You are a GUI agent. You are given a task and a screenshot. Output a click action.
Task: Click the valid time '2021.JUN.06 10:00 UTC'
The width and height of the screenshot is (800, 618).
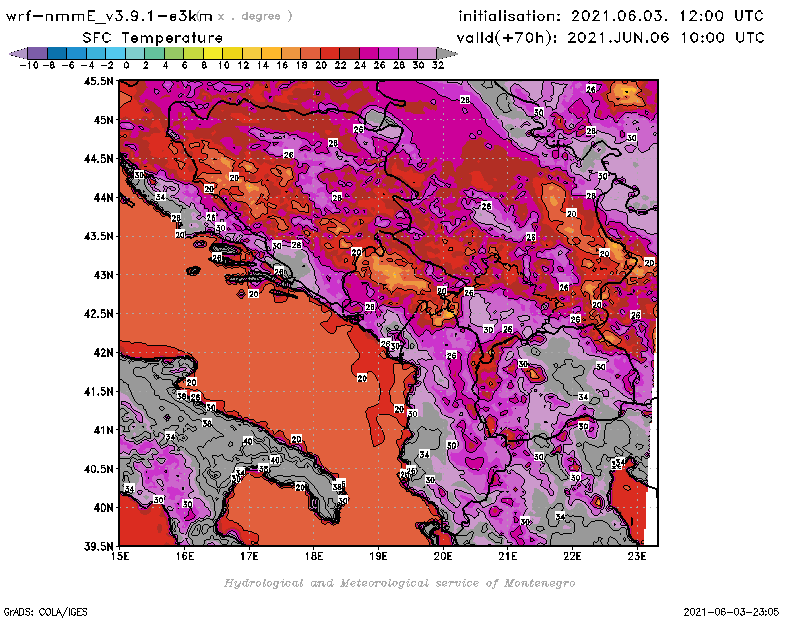tap(666, 37)
